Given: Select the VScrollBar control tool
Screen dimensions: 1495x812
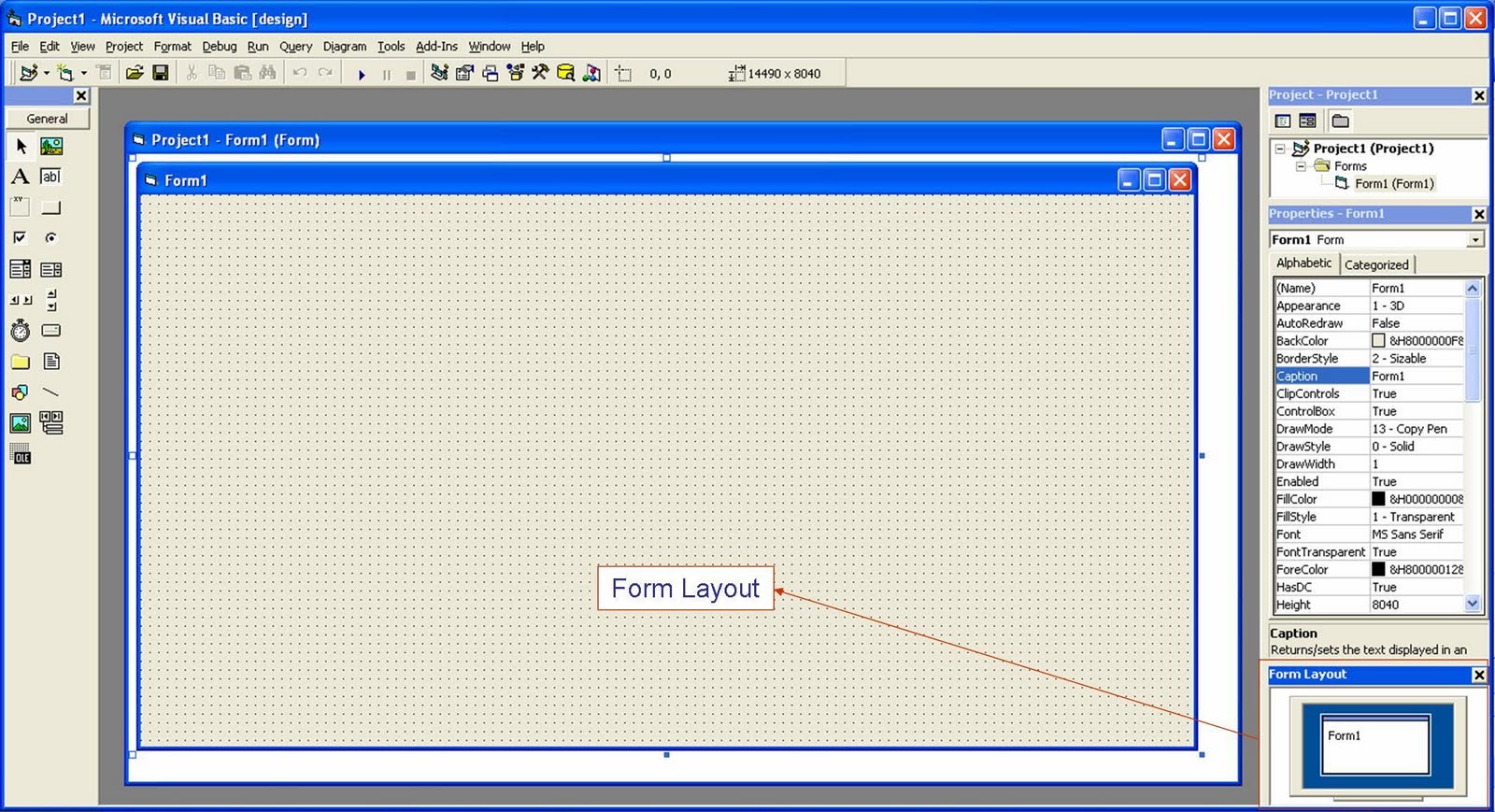Looking at the screenshot, I should click(x=51, y=300).
